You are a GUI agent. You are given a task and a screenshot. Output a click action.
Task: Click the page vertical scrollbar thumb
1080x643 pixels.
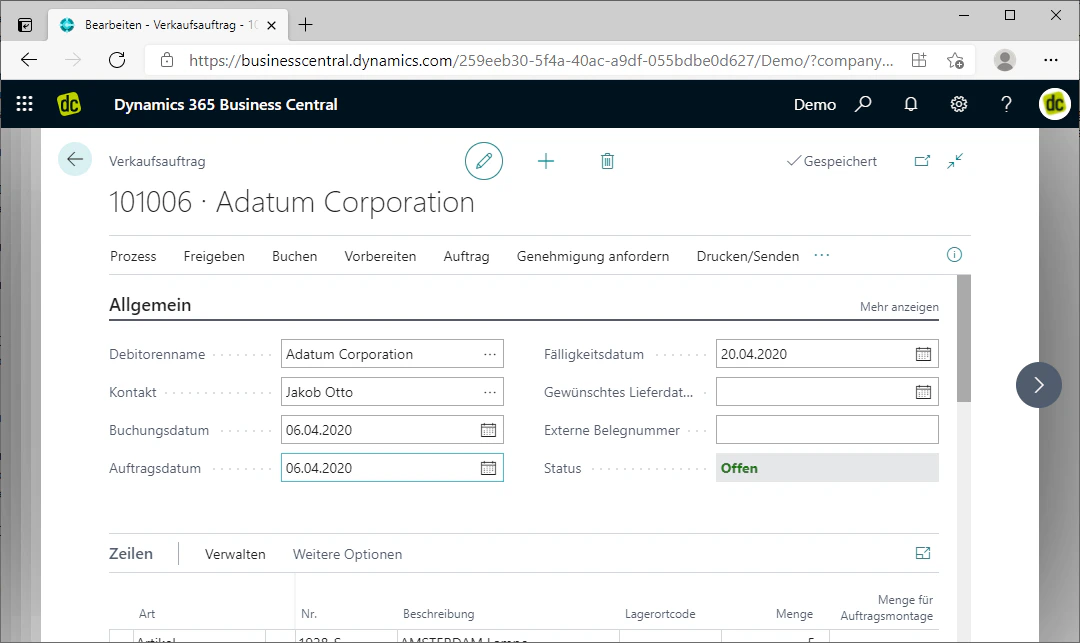(x=964, y=338)
